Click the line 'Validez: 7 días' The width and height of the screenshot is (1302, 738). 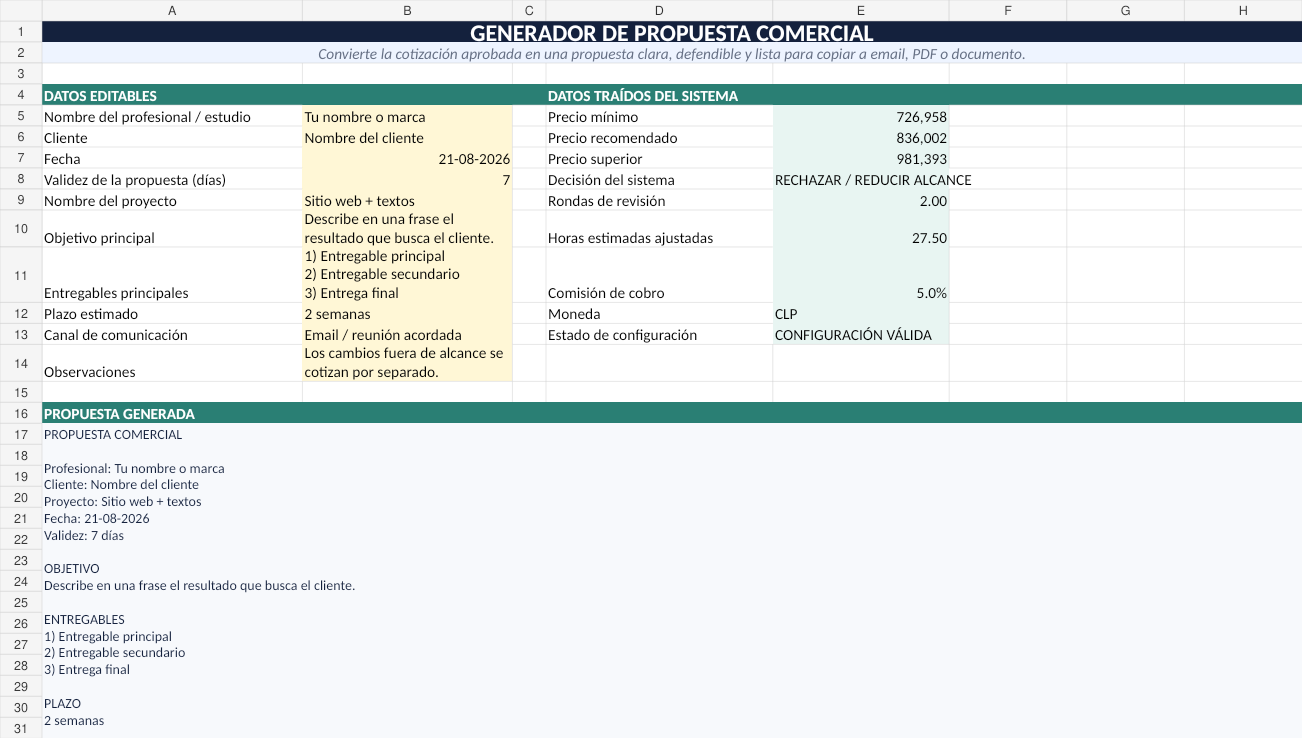[84, 536]
